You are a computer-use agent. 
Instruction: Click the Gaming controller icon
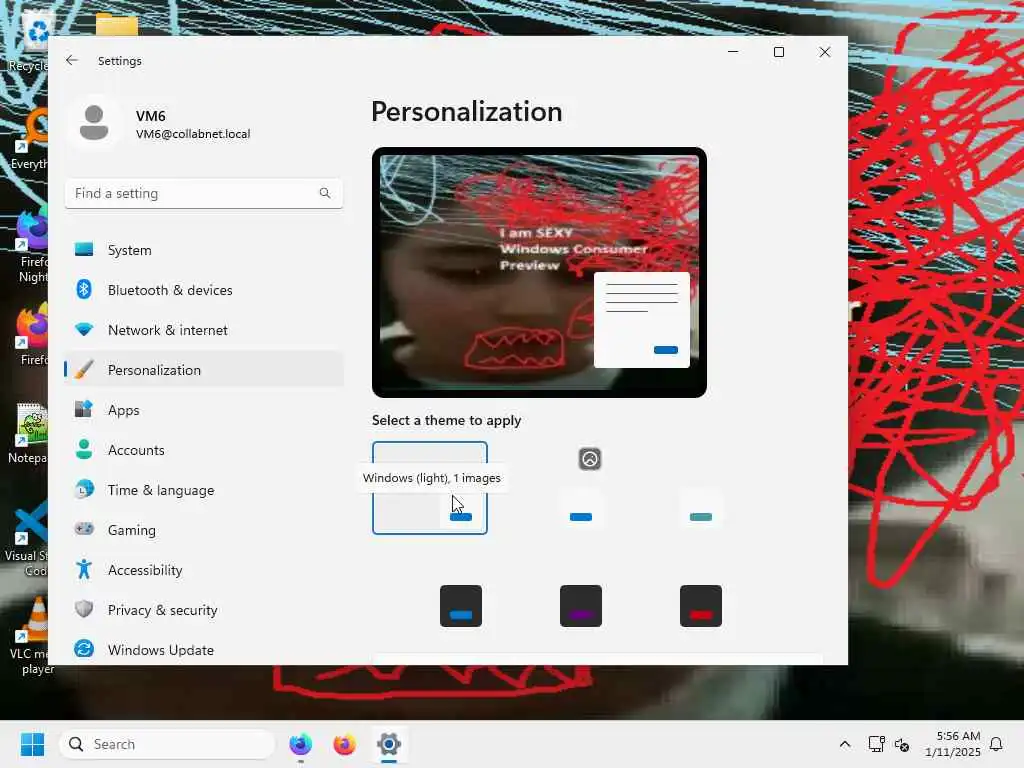click(84, 528)
